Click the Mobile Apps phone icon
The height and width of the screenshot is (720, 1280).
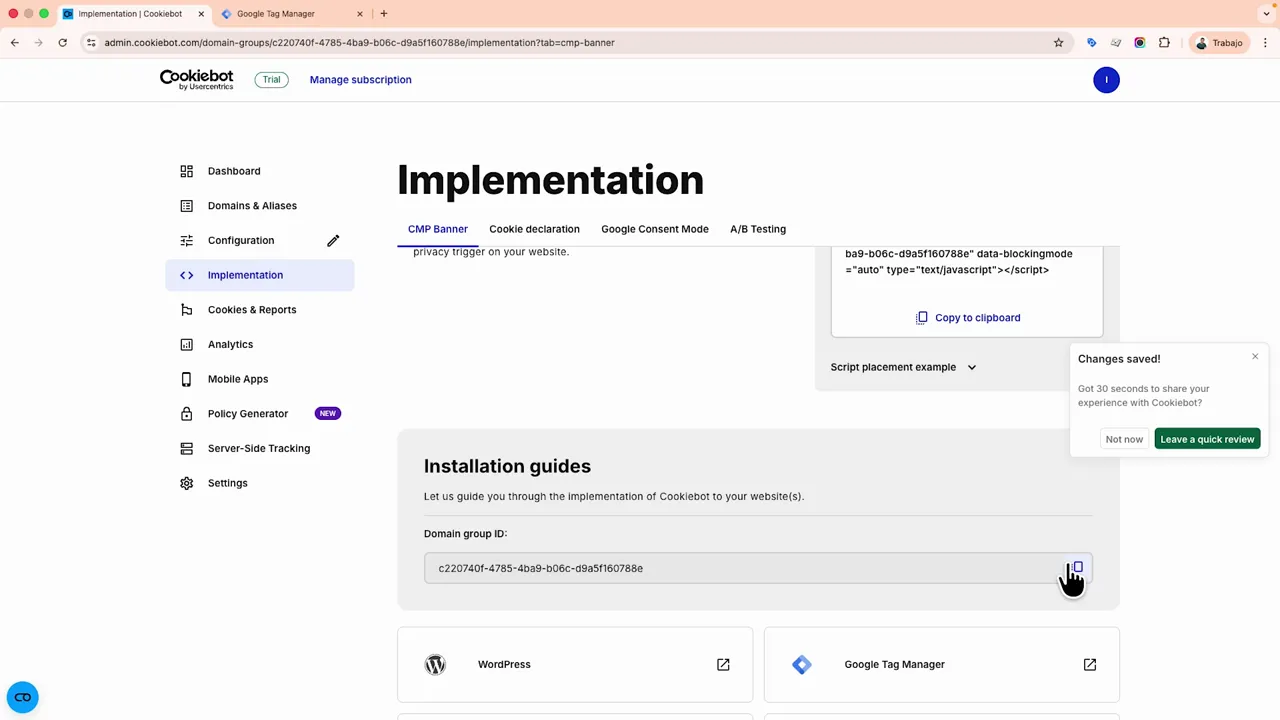coord(186,379)
